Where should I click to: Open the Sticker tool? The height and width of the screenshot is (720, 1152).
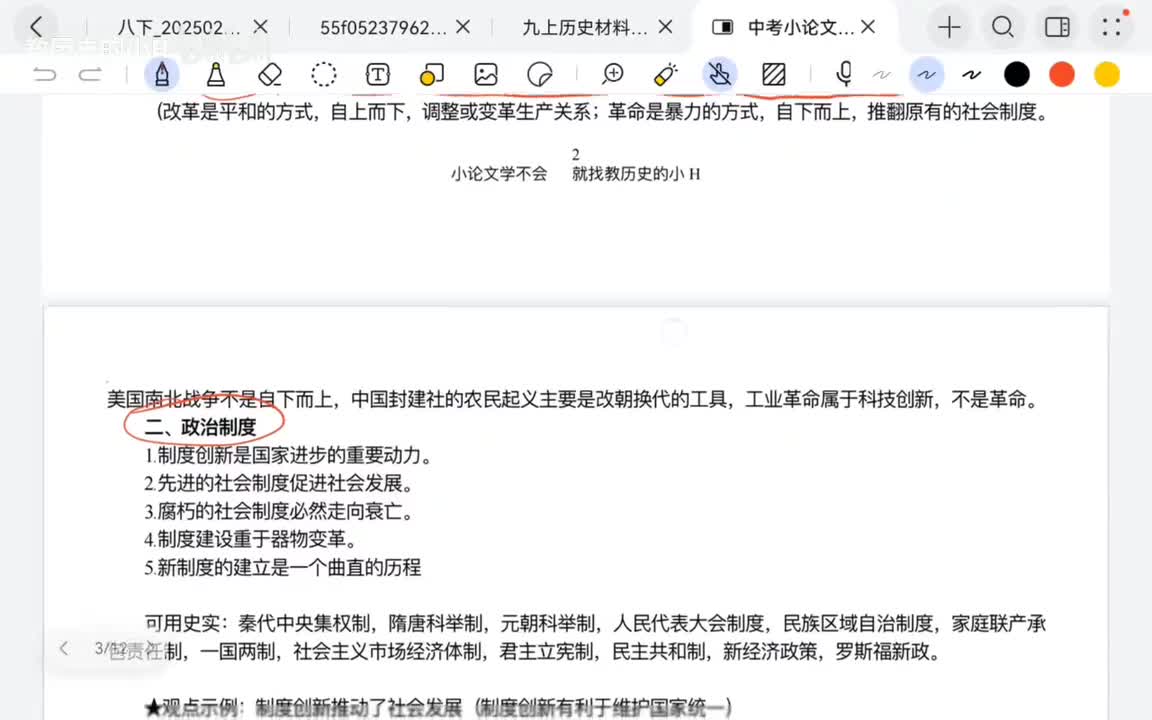click(x=540, y=74)
